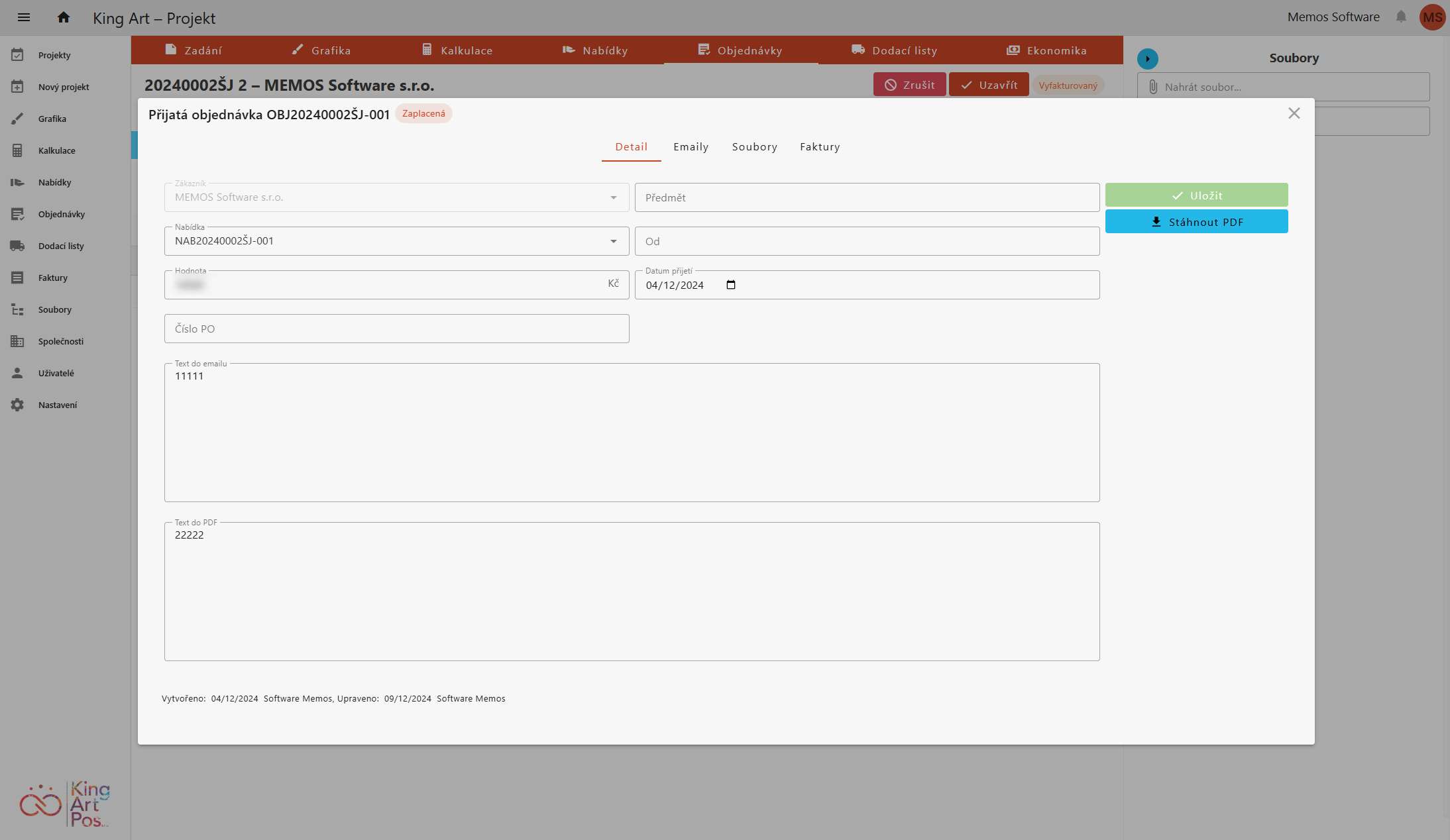Open the date picker calendar icon
1450x840 pixels.
coord(731,285)
